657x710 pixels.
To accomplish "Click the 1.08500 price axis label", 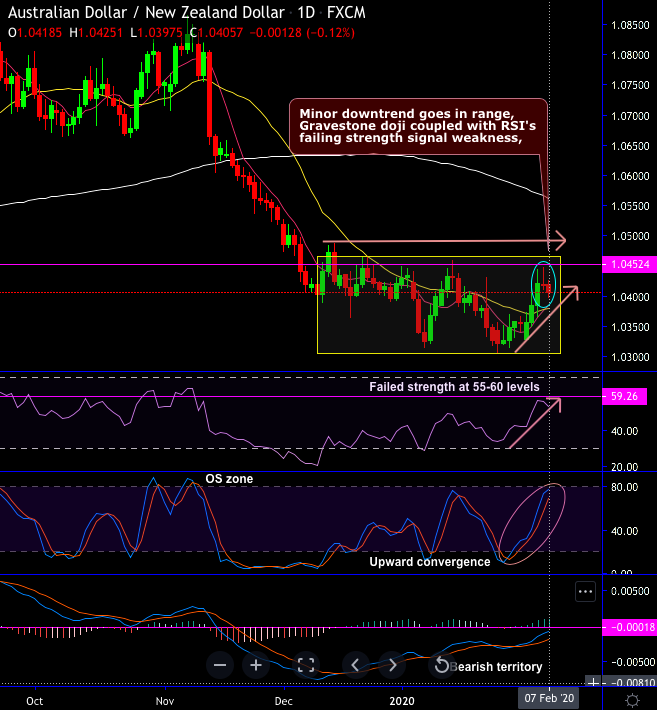I will (630, 25).
